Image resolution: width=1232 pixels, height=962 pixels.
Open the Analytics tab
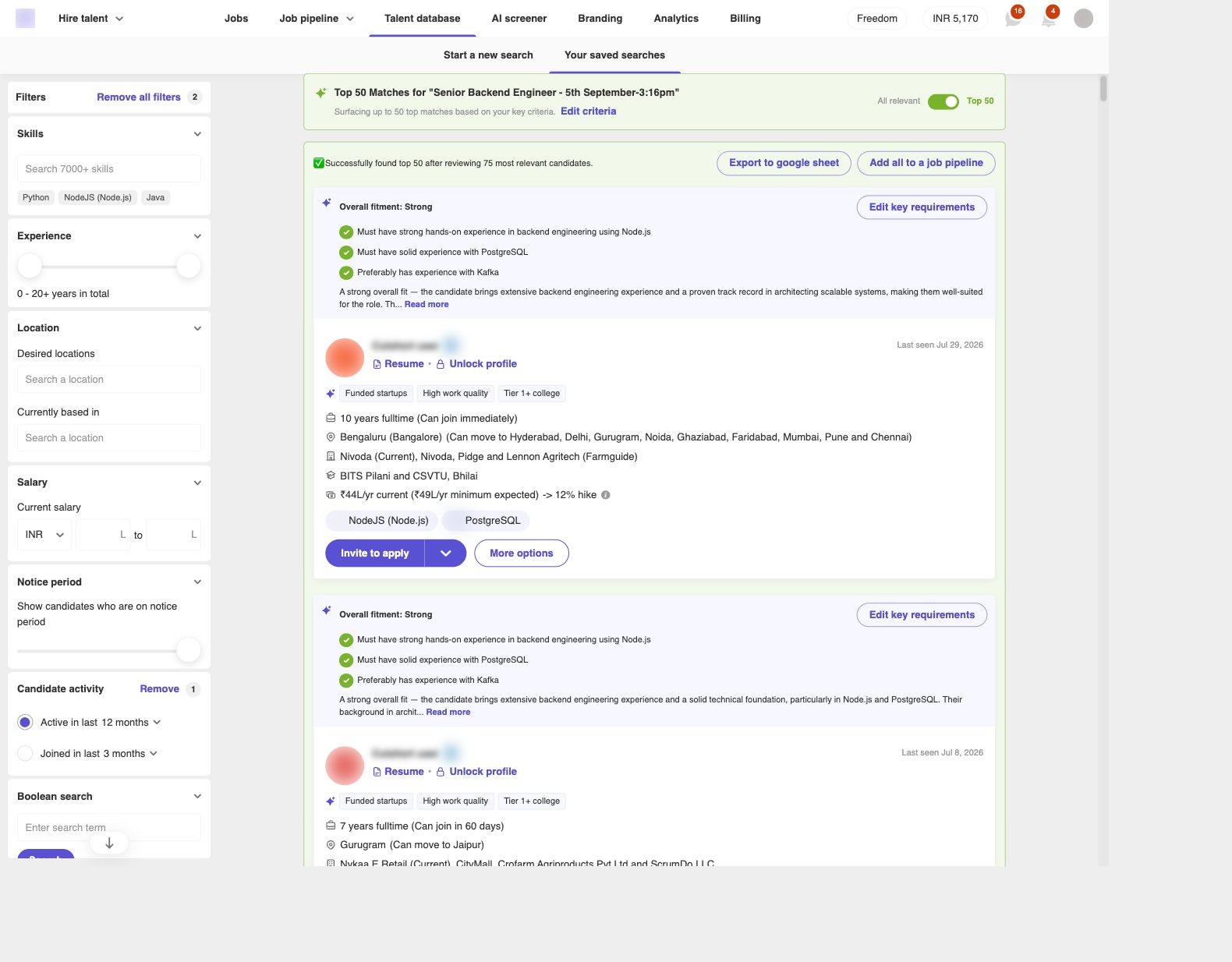point(676,19)
